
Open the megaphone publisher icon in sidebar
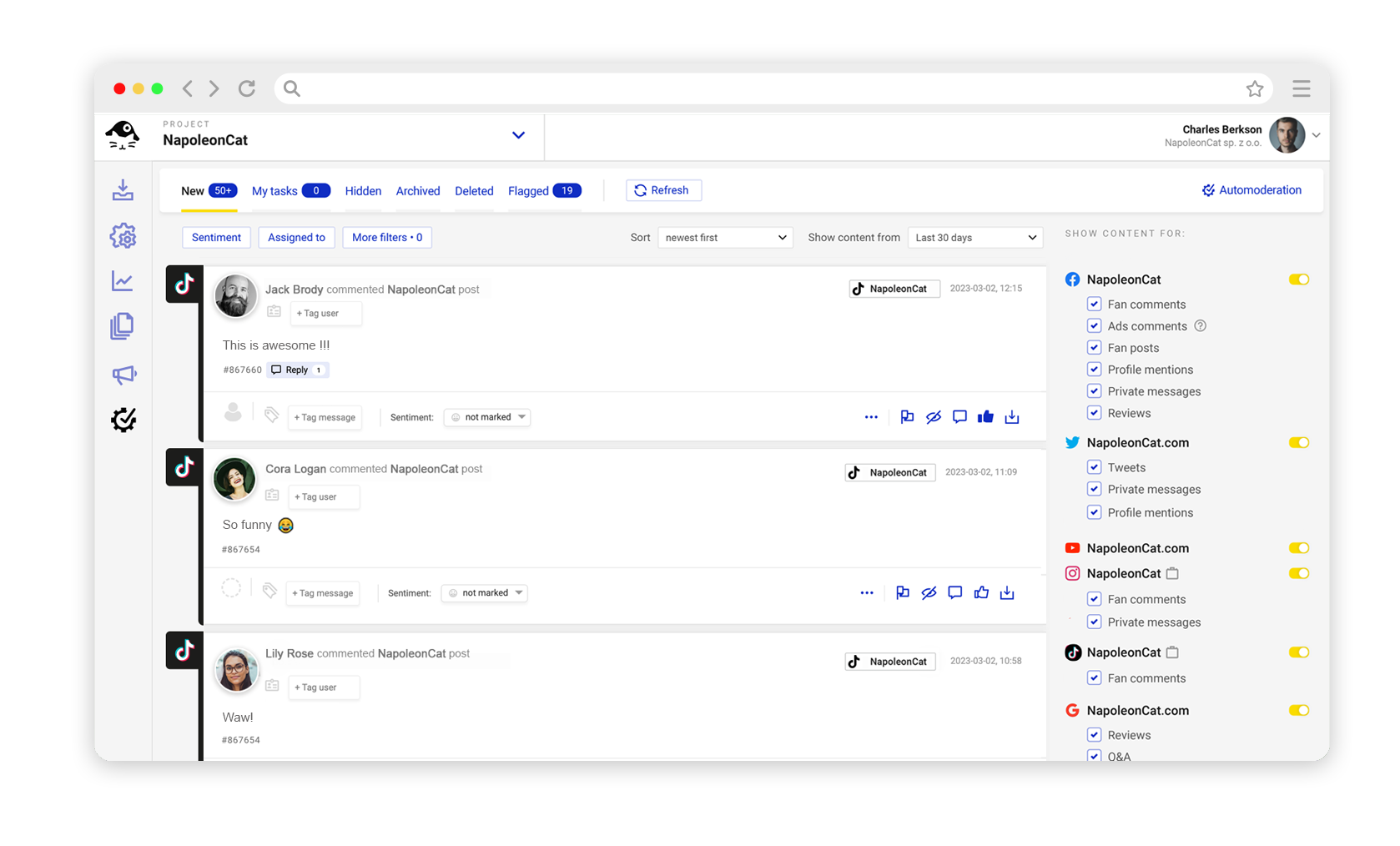(123, 375)
